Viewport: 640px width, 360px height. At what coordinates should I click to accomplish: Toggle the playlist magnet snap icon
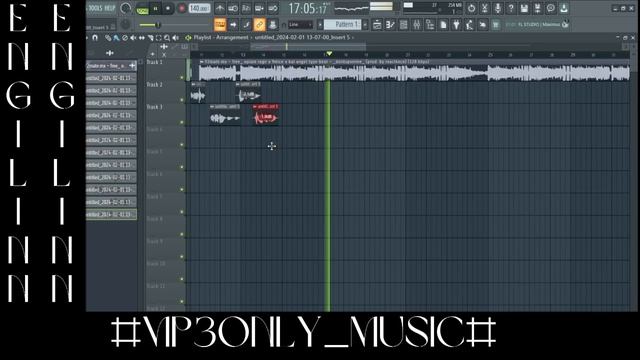[x=95, y=38]
